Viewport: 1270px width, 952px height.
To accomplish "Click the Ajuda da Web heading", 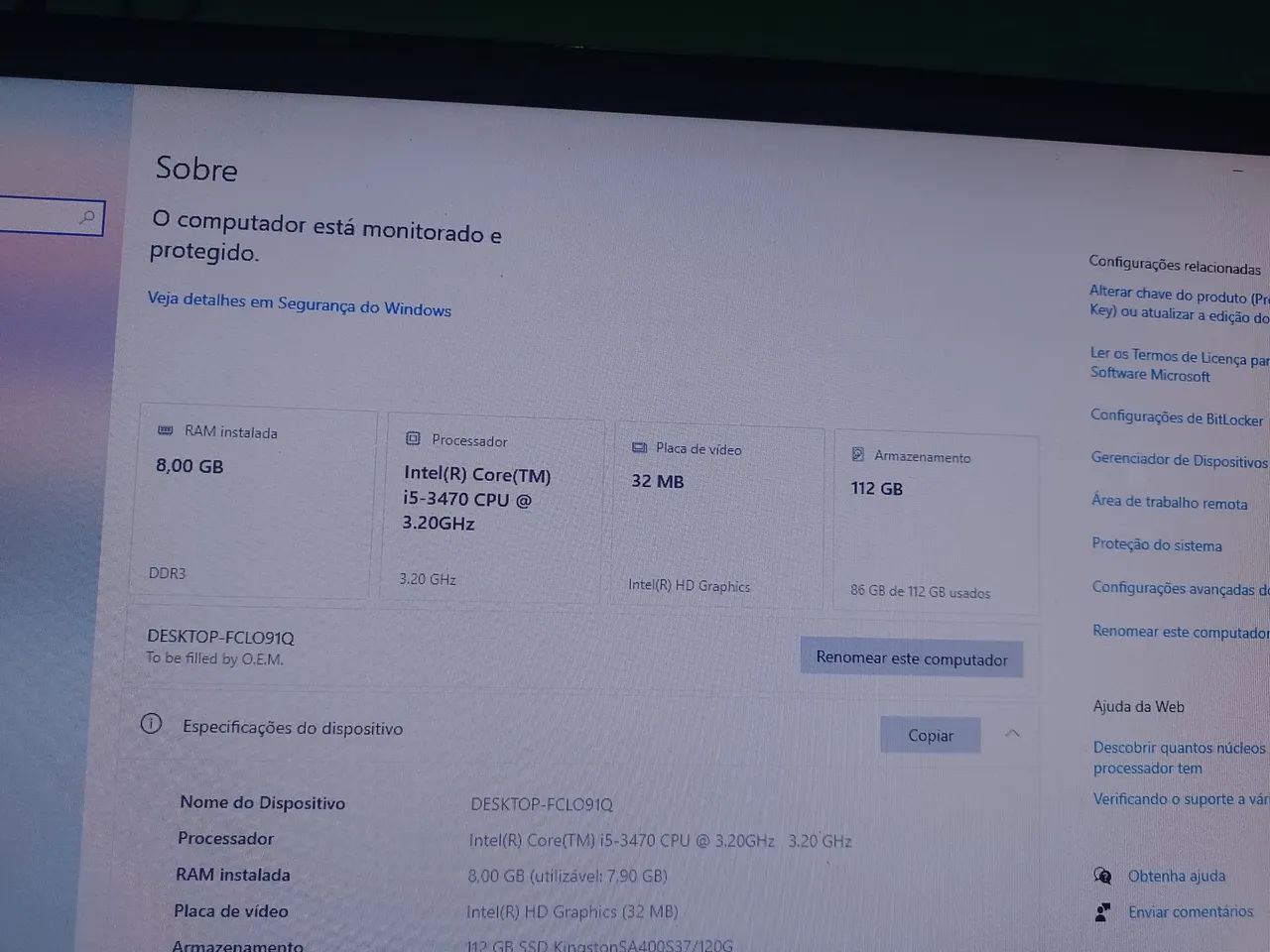I will 1139,706.
